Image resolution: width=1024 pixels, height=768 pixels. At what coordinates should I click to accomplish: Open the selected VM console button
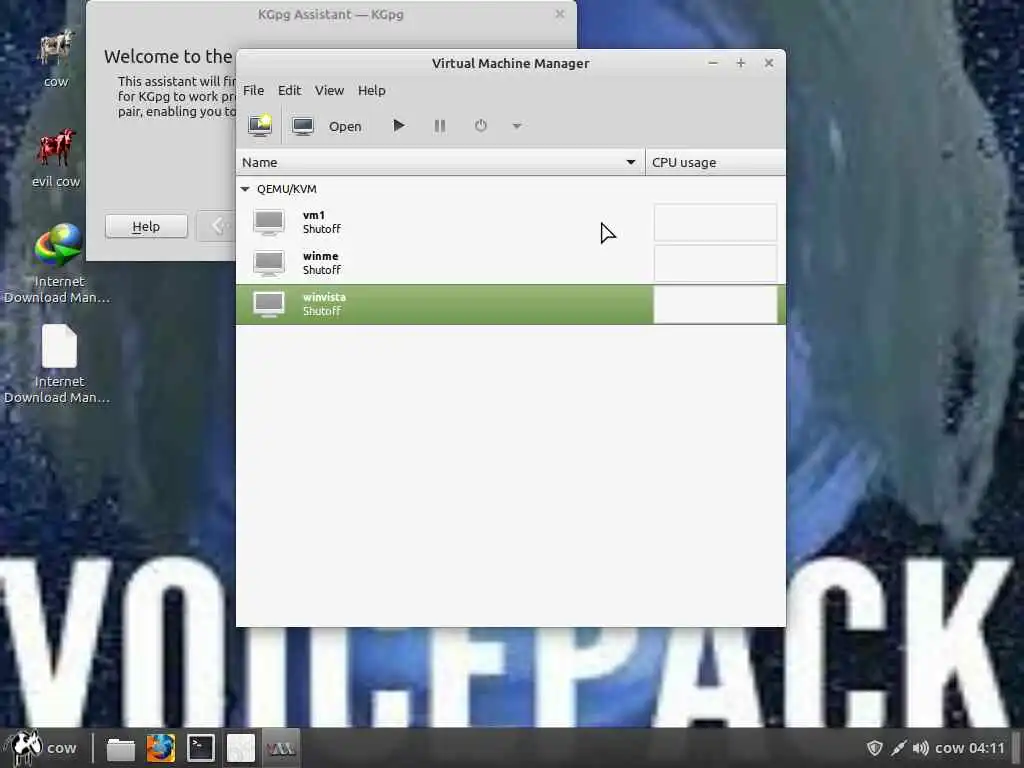coord(327,126)
